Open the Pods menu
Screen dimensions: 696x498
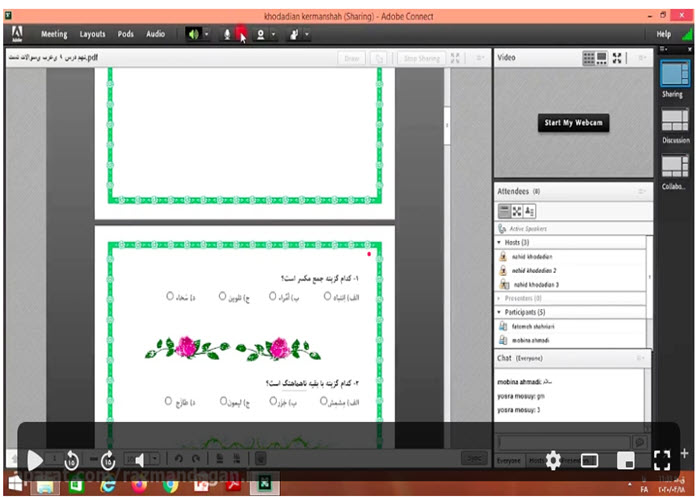[126, 34]
